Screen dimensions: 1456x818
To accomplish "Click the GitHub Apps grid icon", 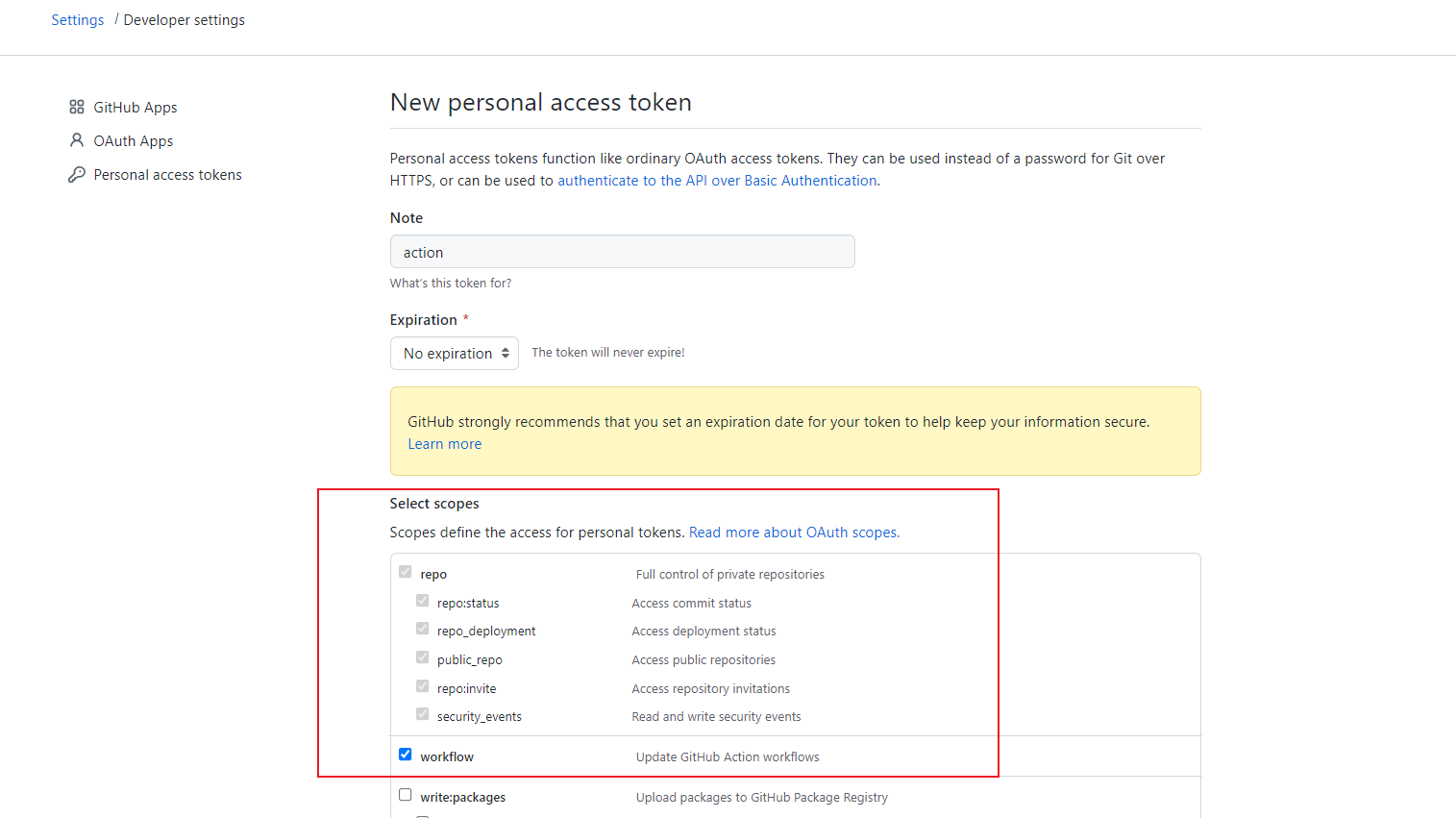I will [77, 107].
